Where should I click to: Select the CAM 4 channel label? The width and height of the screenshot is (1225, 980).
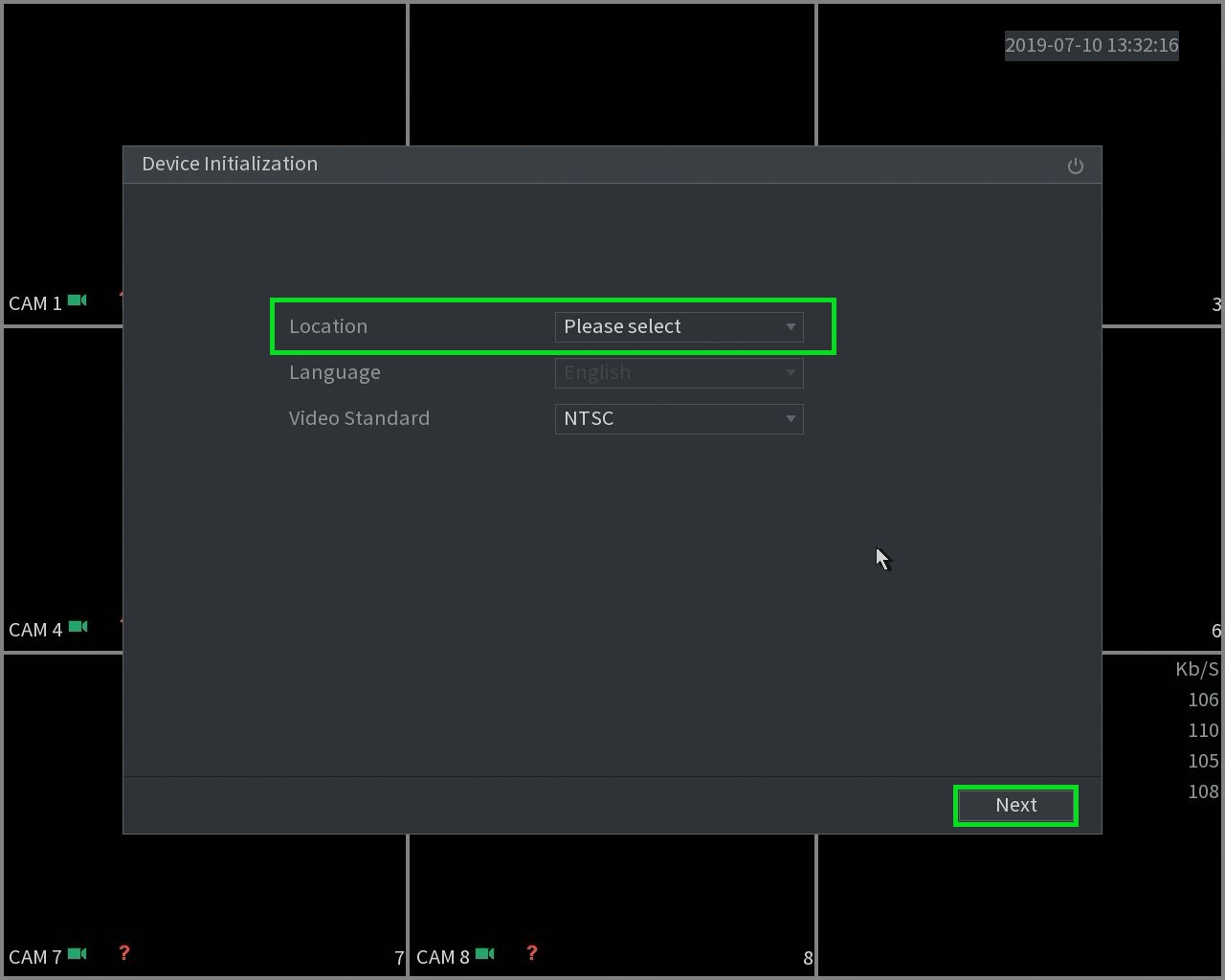click(x=35, y=630)
